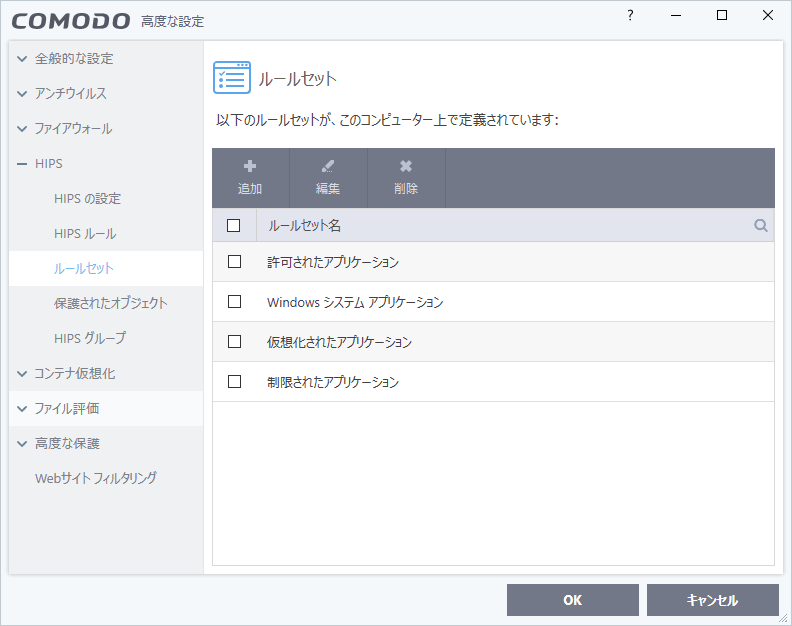Click the ルールセット list icon beside heading
Screen dimensions: 792x626
232,78
